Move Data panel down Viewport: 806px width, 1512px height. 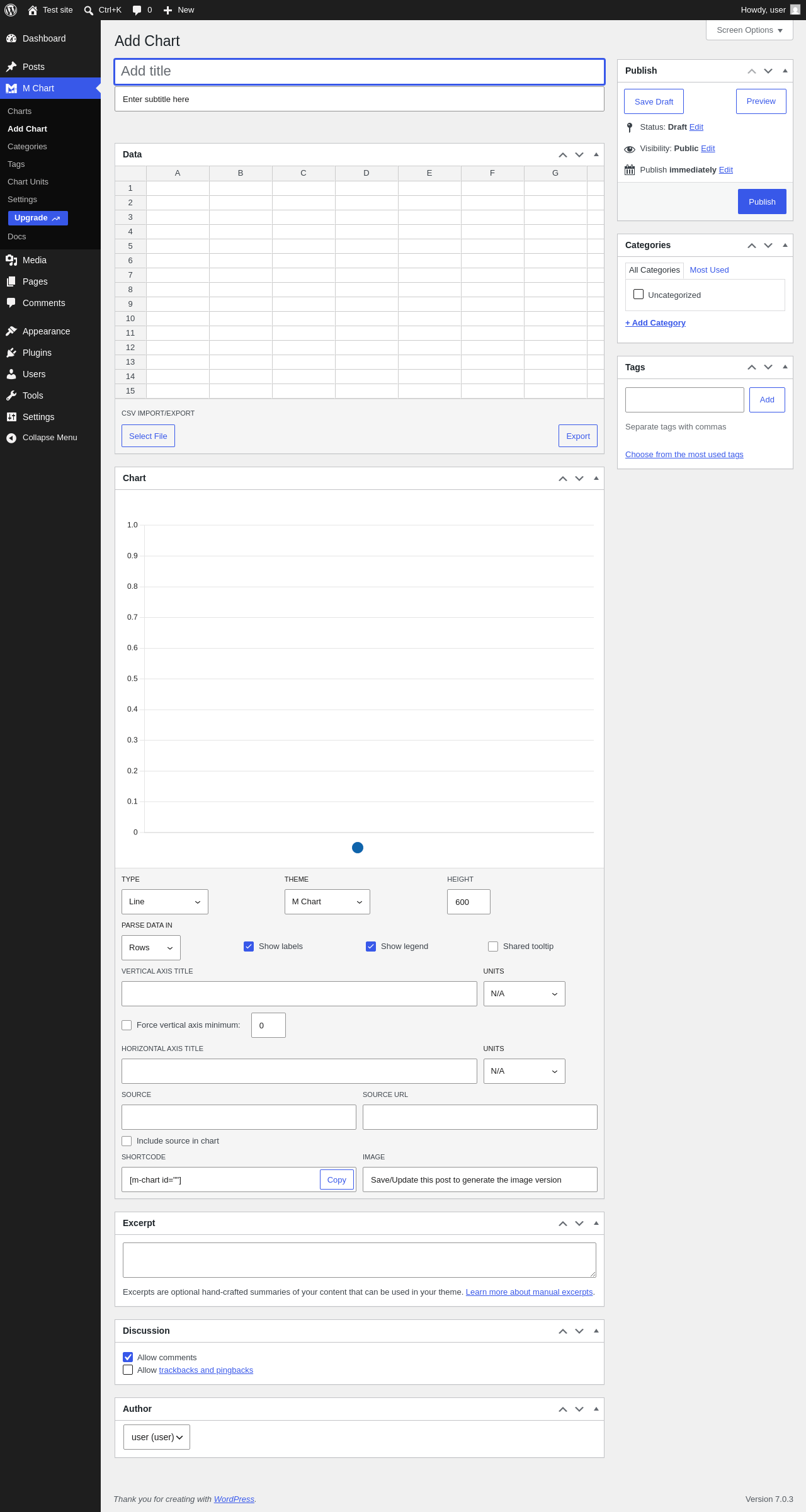pyautogui.click(x=579, y=155)
